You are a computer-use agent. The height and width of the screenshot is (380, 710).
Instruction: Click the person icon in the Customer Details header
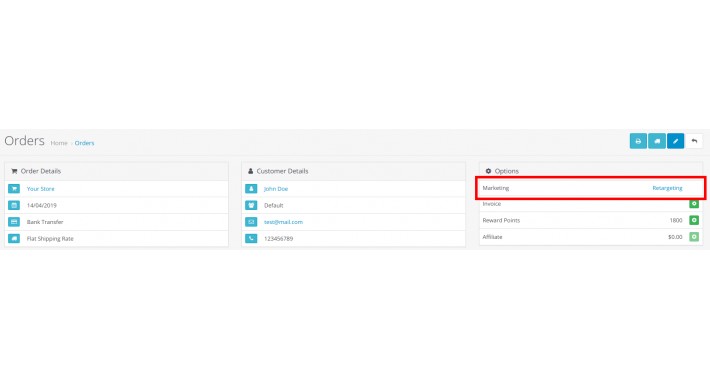250,171
